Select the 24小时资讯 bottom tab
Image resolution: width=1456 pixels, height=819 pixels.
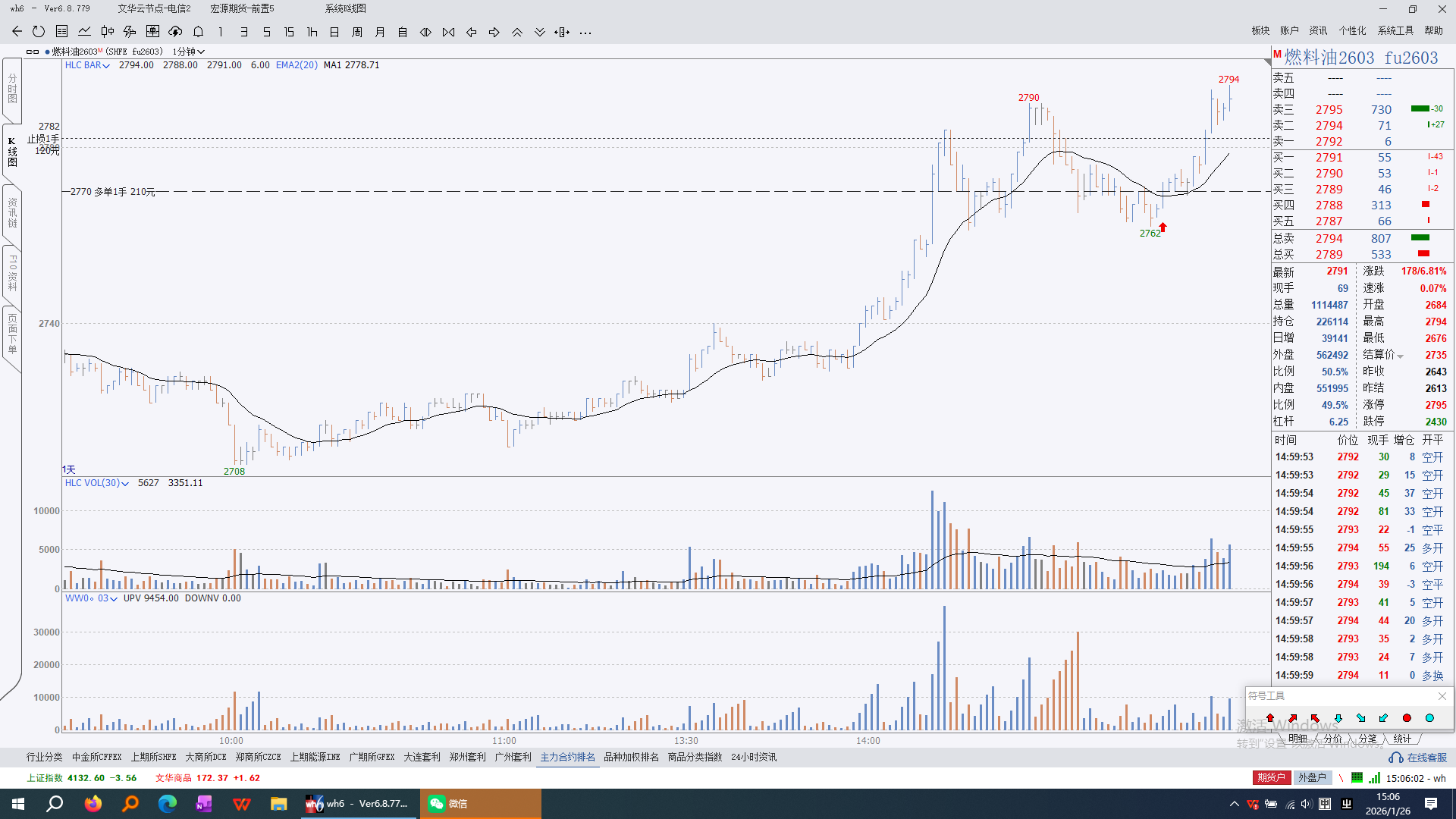tap(754, 757)
